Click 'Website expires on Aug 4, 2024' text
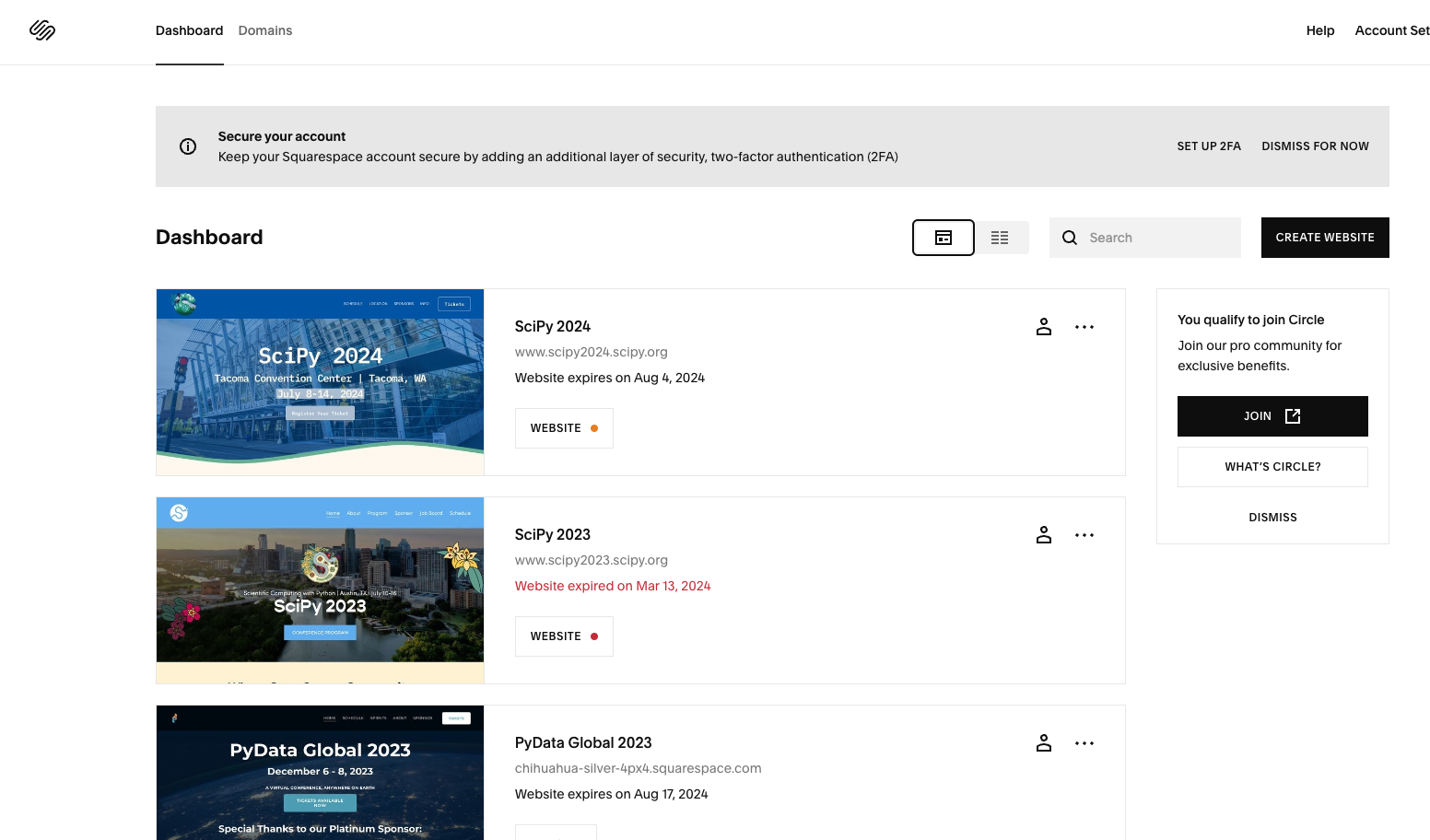Image resolution: width=1430 pixels, height=840 pixels. (610, 378)
